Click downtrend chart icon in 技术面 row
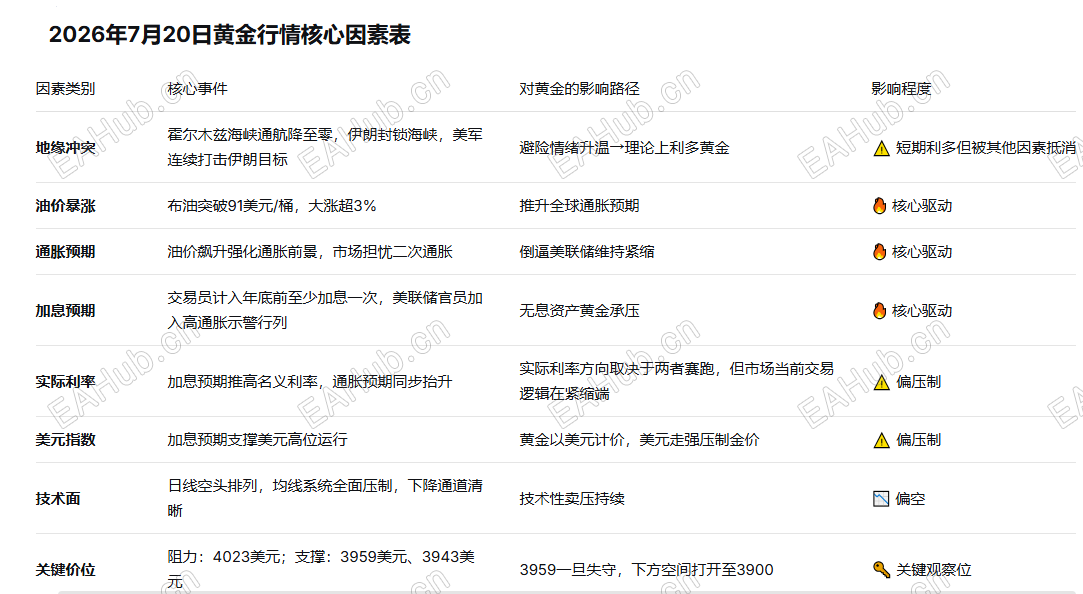The image size is (1083, 594). [x=881, y=499]
